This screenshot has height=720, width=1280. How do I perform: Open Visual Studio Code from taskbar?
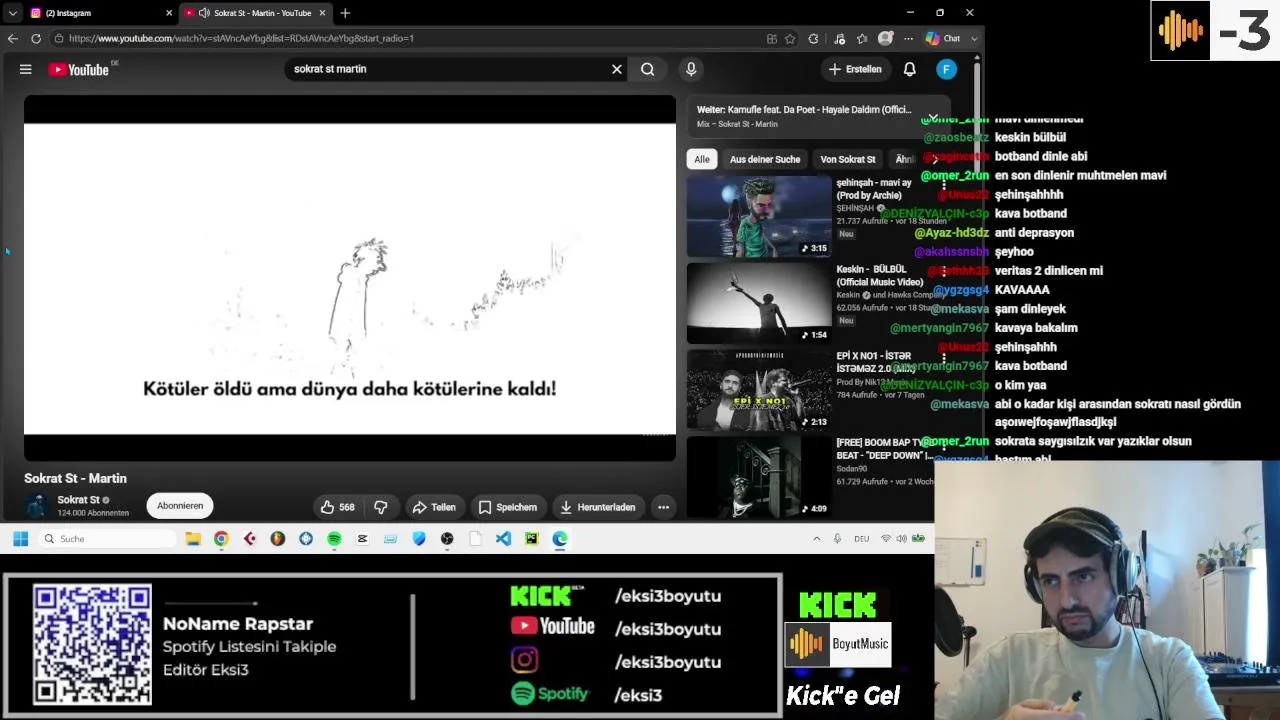pos(503,539)
